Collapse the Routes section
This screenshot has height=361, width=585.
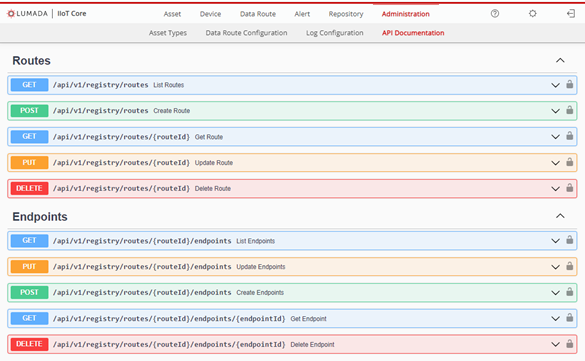click(x=560, y=60)
